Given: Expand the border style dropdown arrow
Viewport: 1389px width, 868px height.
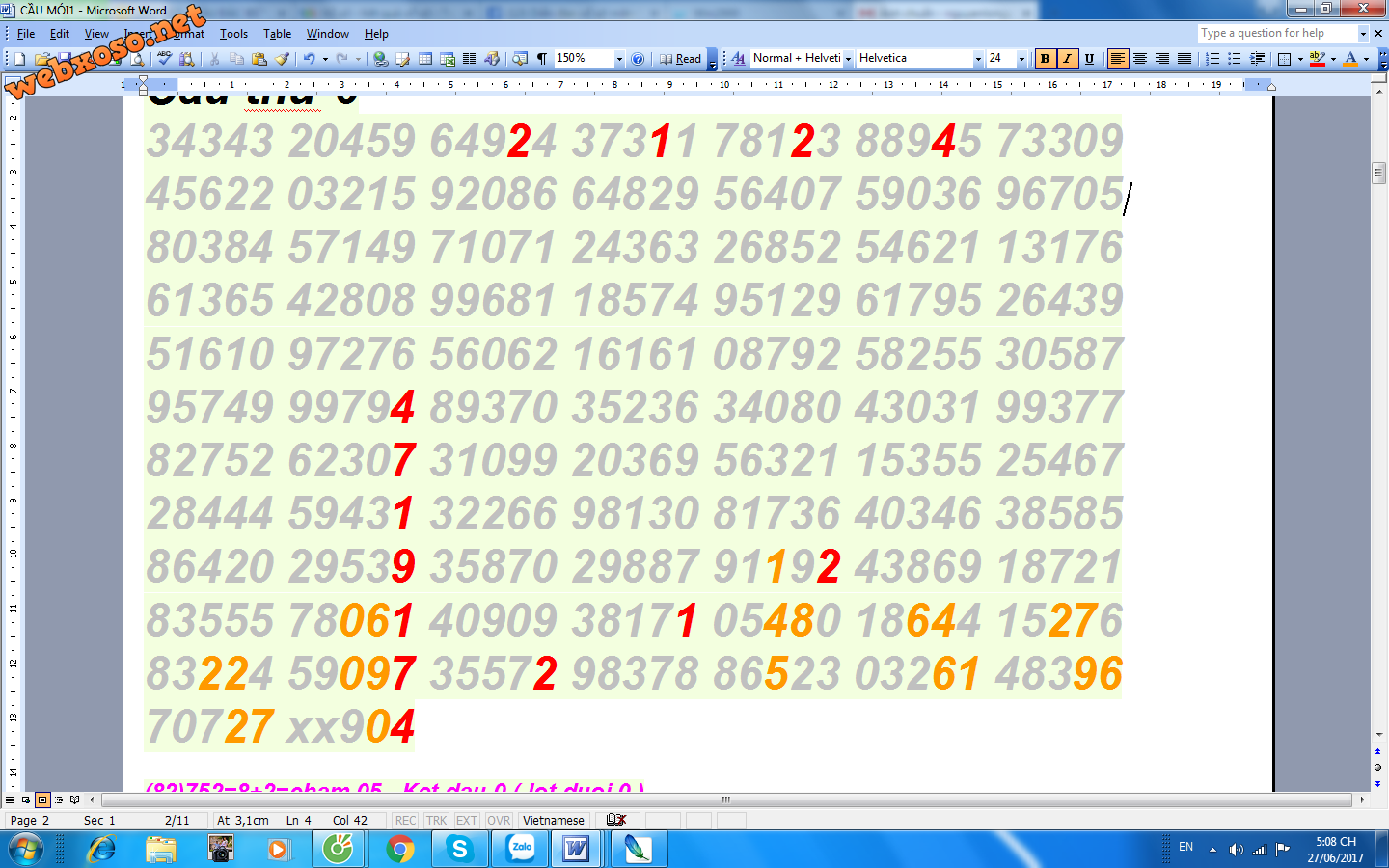Looking at the screenshot, I should 1300,59.
